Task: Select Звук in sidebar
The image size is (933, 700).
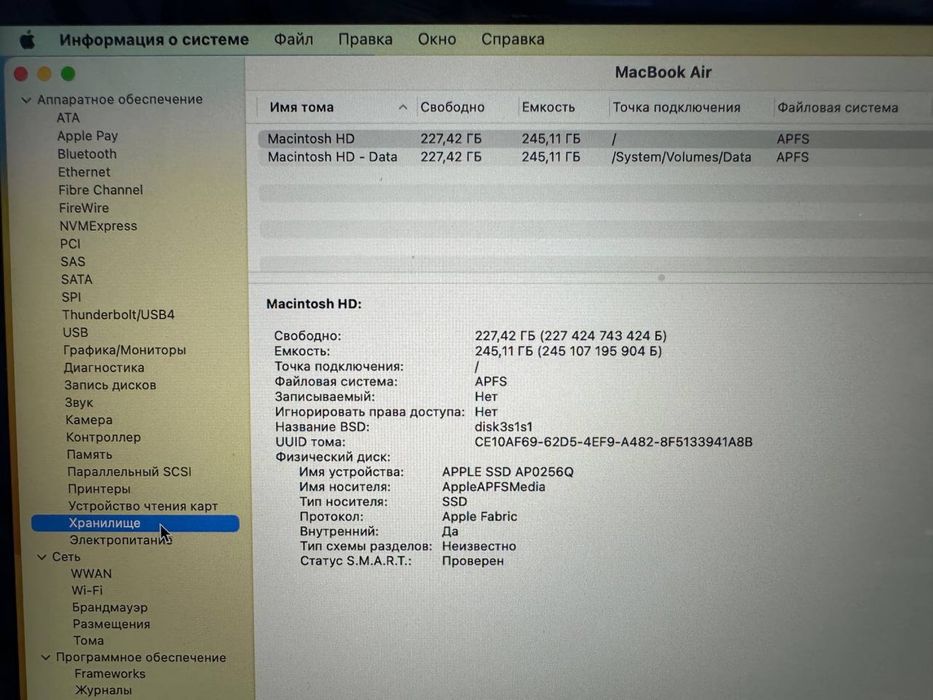Action: tap(79, 402)
